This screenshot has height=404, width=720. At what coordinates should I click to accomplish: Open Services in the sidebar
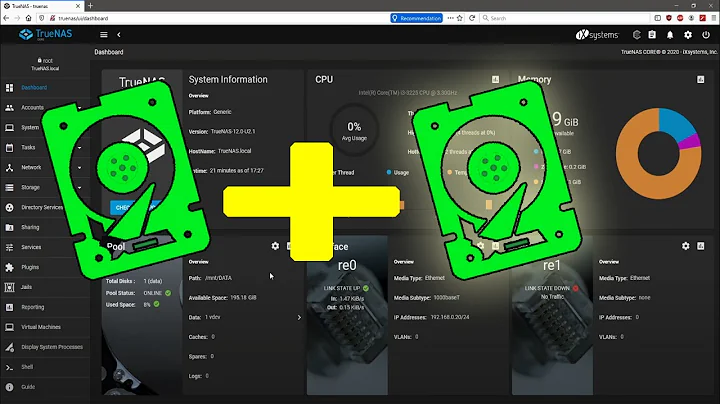[x=45, y=247]
